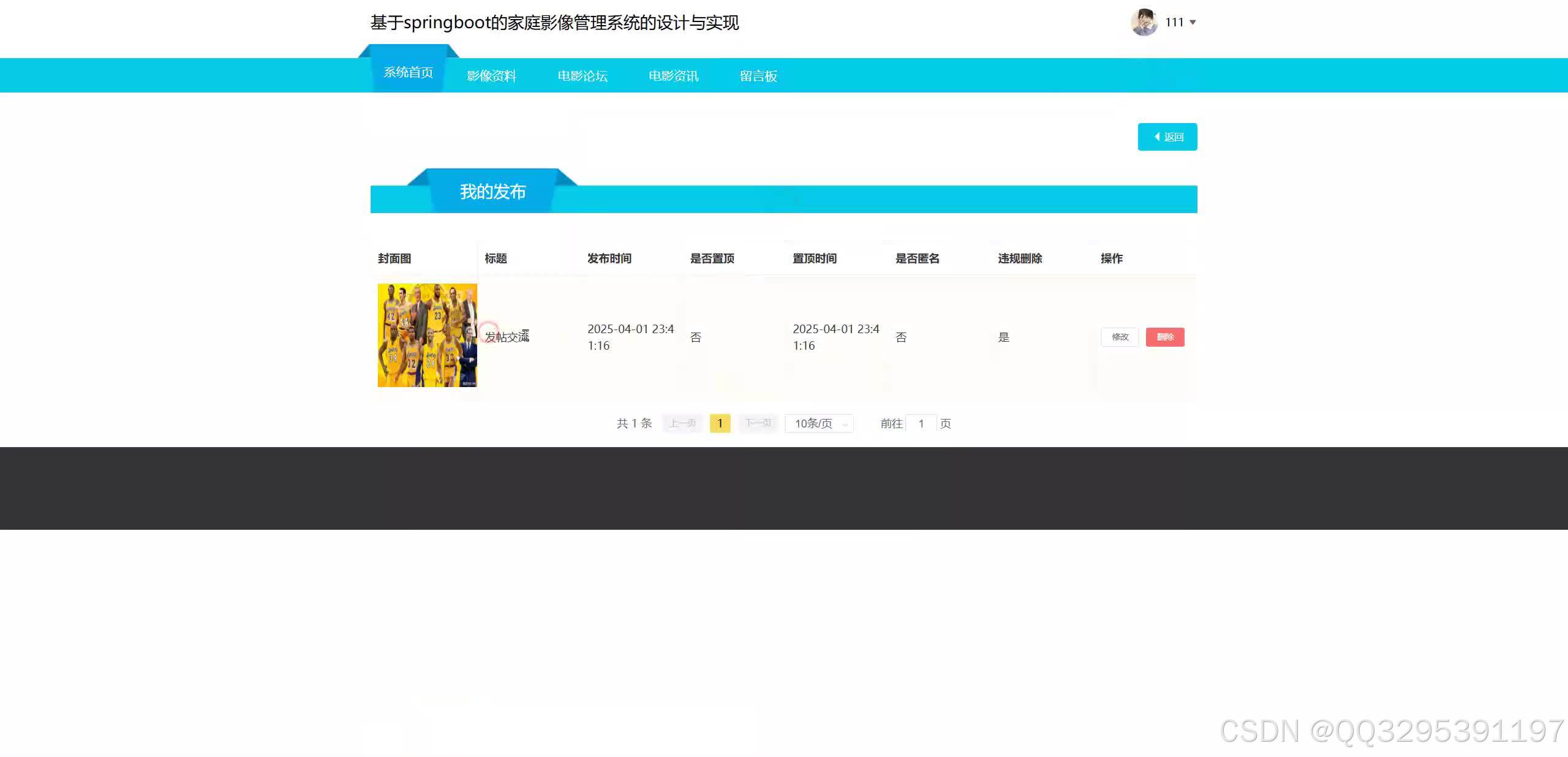The height and width of the screenshot is (757, 1568).
Task: Click the site title header text
Action: pyautogui.click(x=554, y=23)
